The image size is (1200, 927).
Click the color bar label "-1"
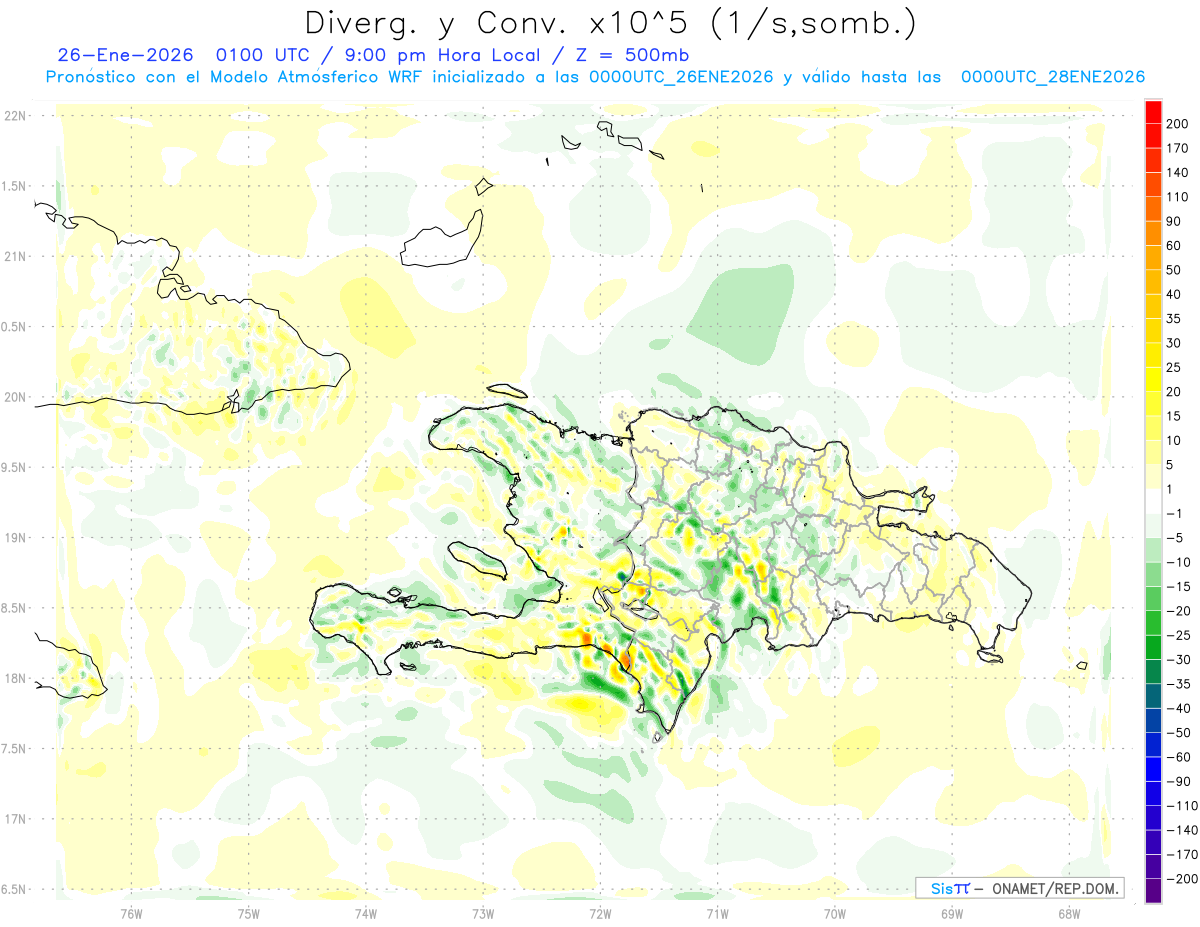coord(1174,514)
